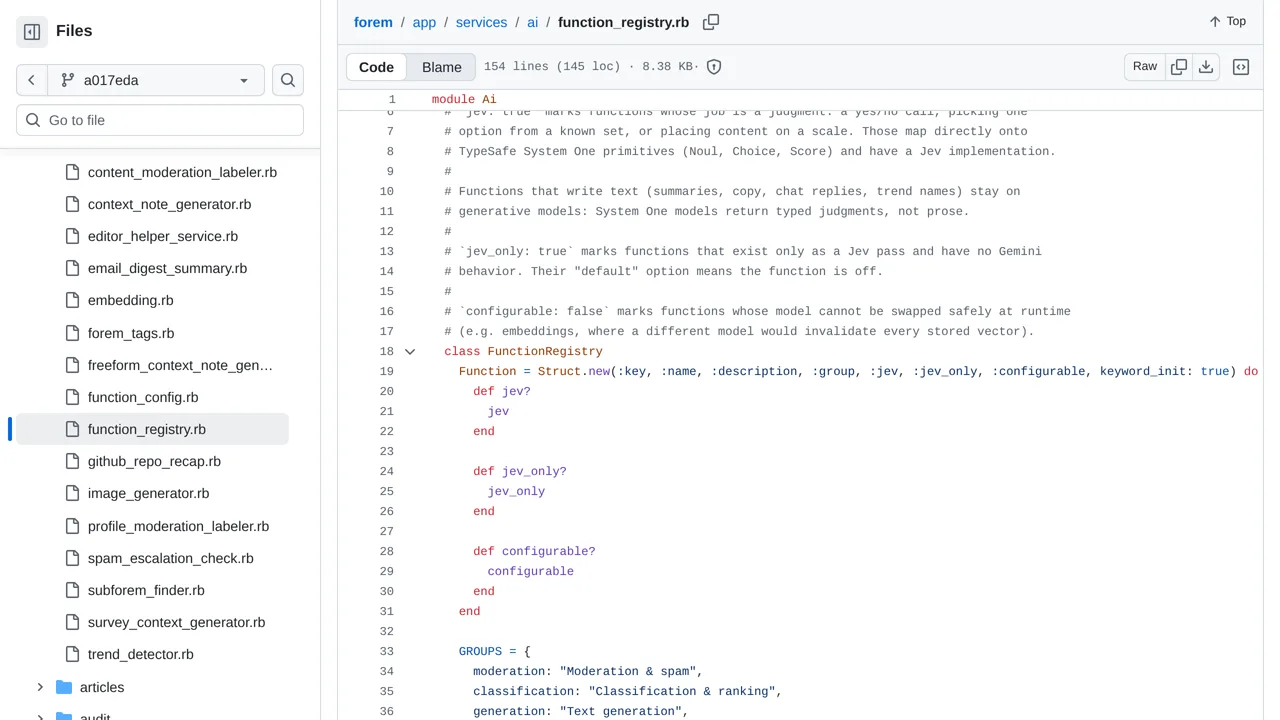Go back using the left arrow button

[32, 80]
